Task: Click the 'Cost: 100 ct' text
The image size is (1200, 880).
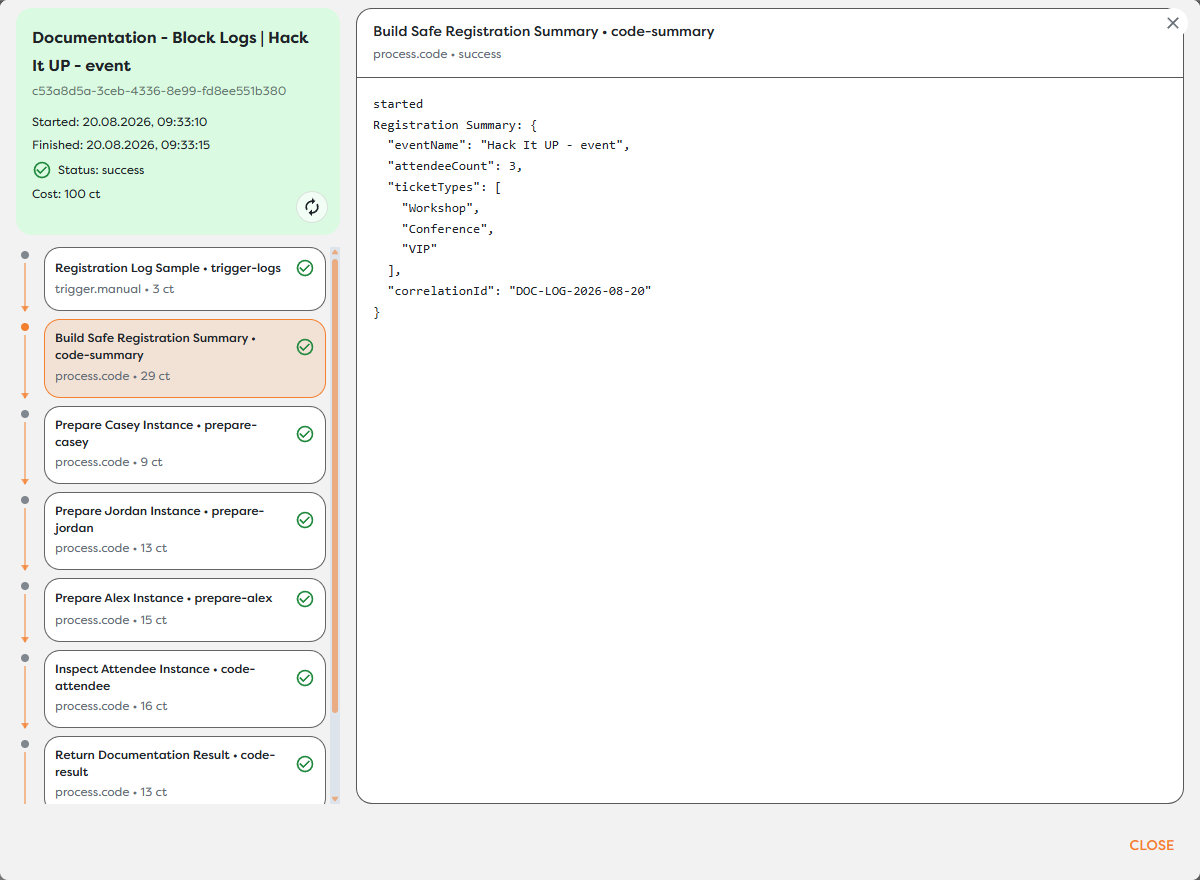Action: (66, 194)
